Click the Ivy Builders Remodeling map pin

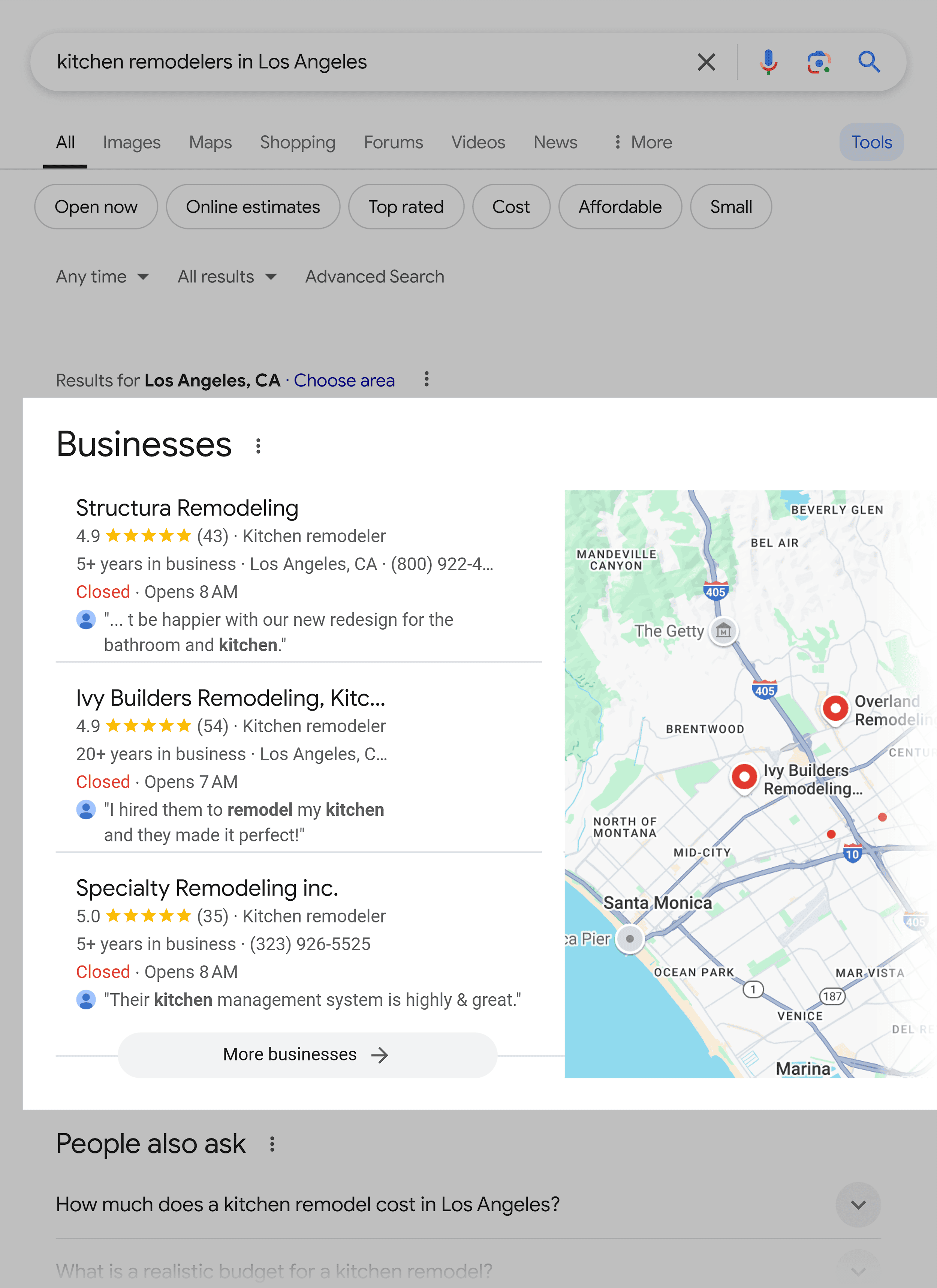(744, 778)
